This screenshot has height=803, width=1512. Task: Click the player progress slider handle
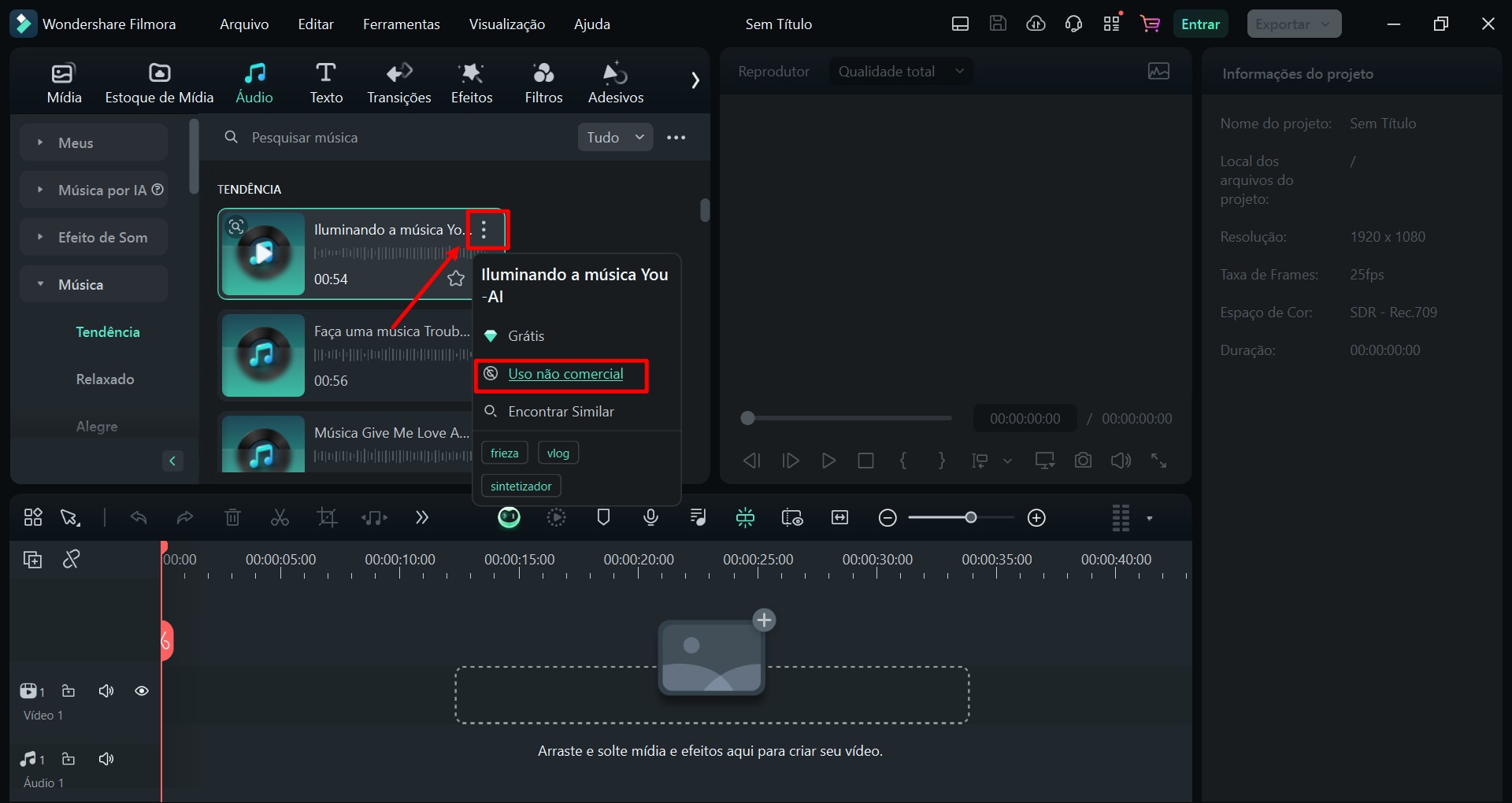tap(747, 418)
